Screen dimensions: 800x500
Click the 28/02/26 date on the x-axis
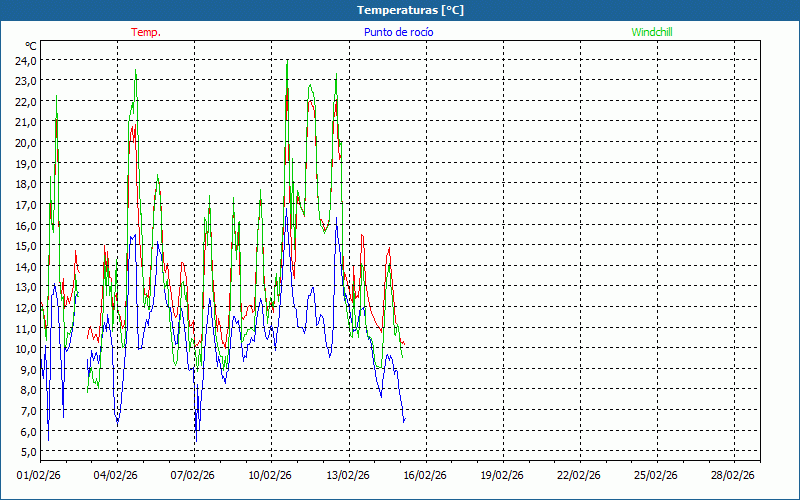click(733, 476)
